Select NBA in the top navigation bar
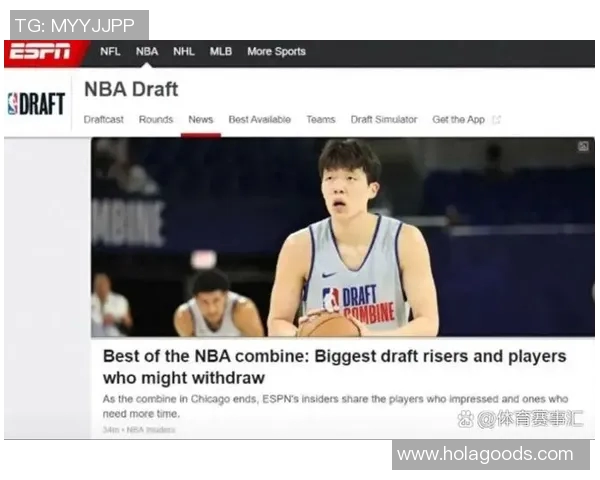 pos(147,52)
